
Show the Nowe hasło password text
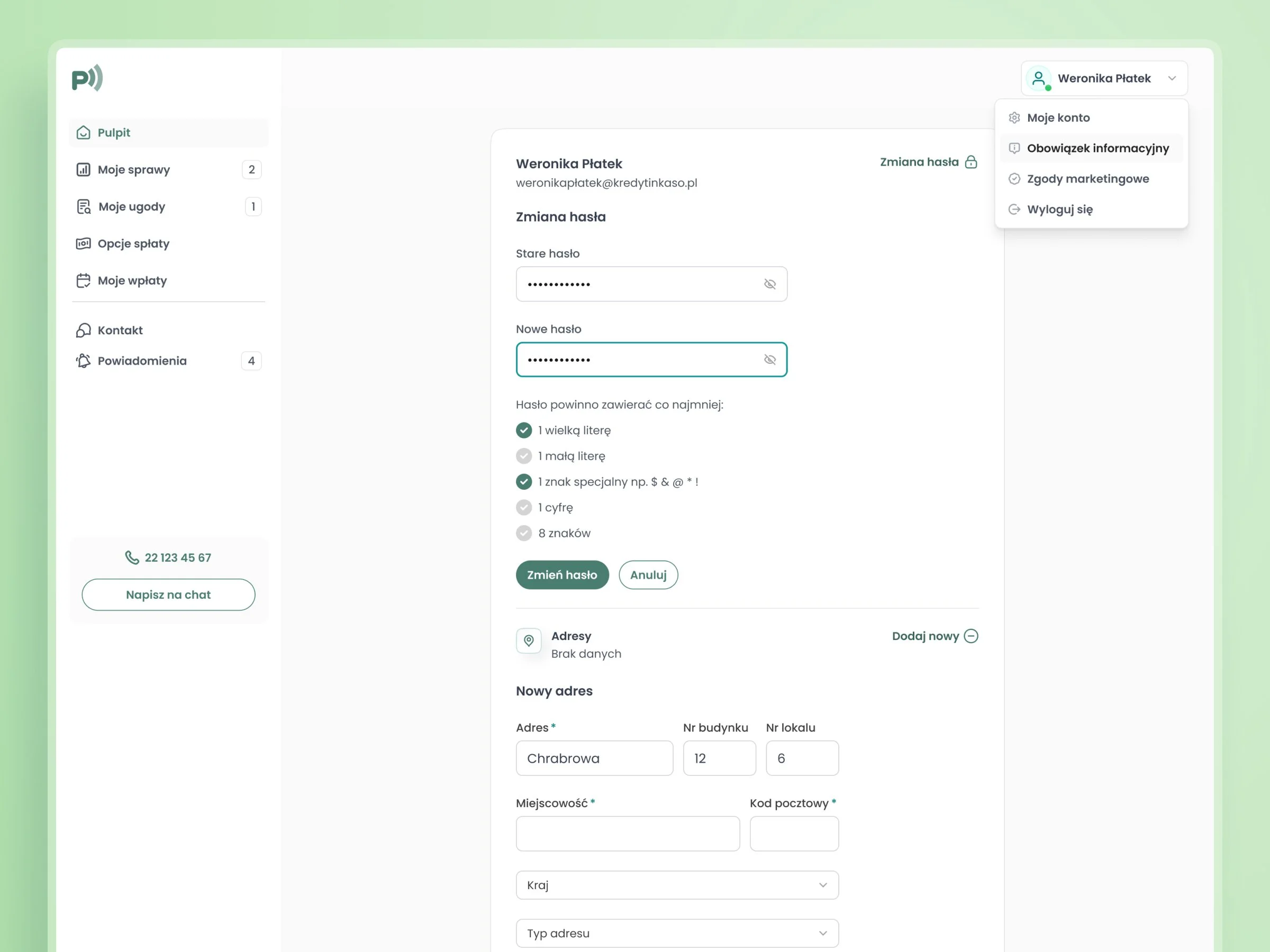click(x=770, y=360)
